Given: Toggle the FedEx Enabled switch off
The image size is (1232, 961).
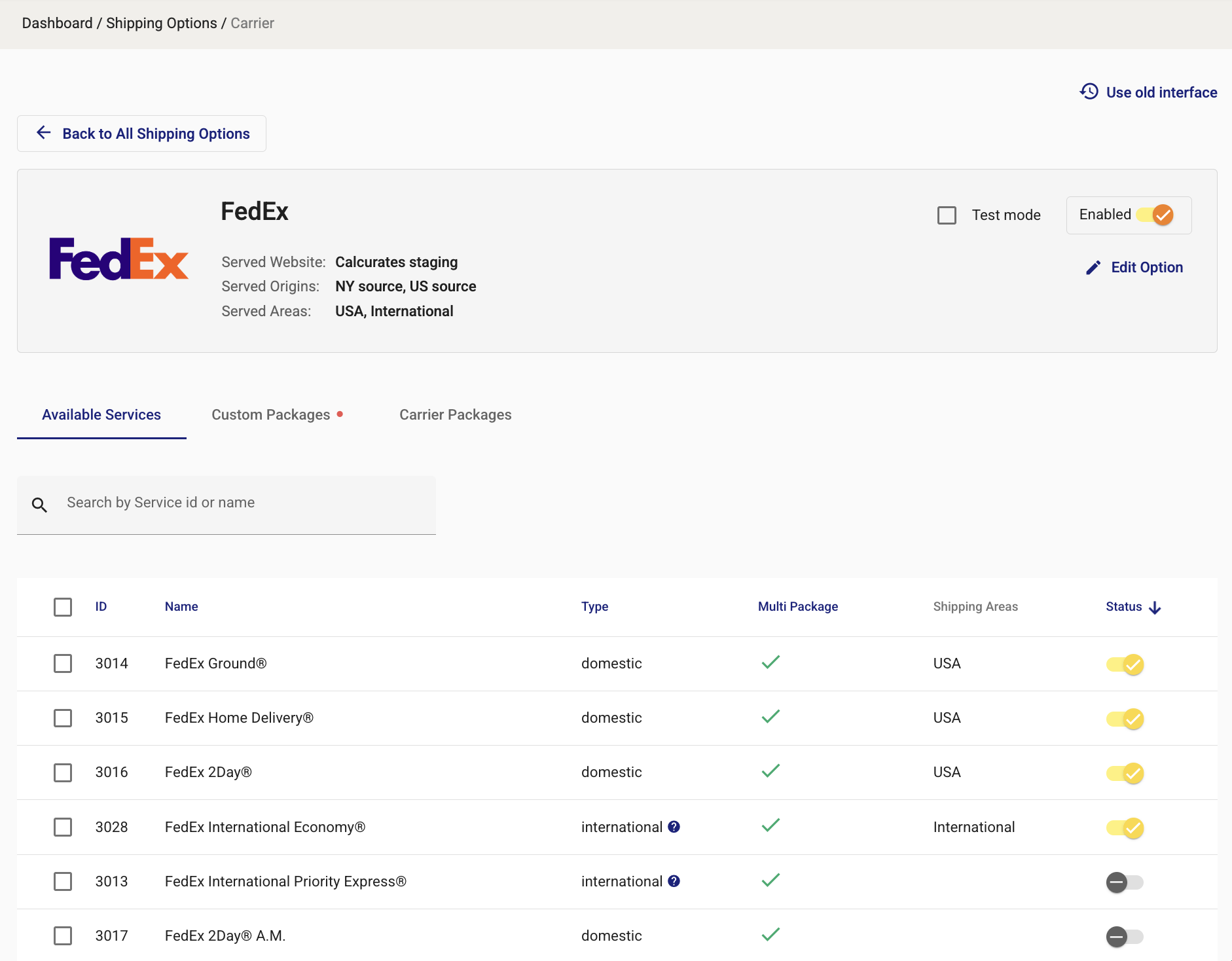Looking at the screenshot, I should click(1155, 215).
